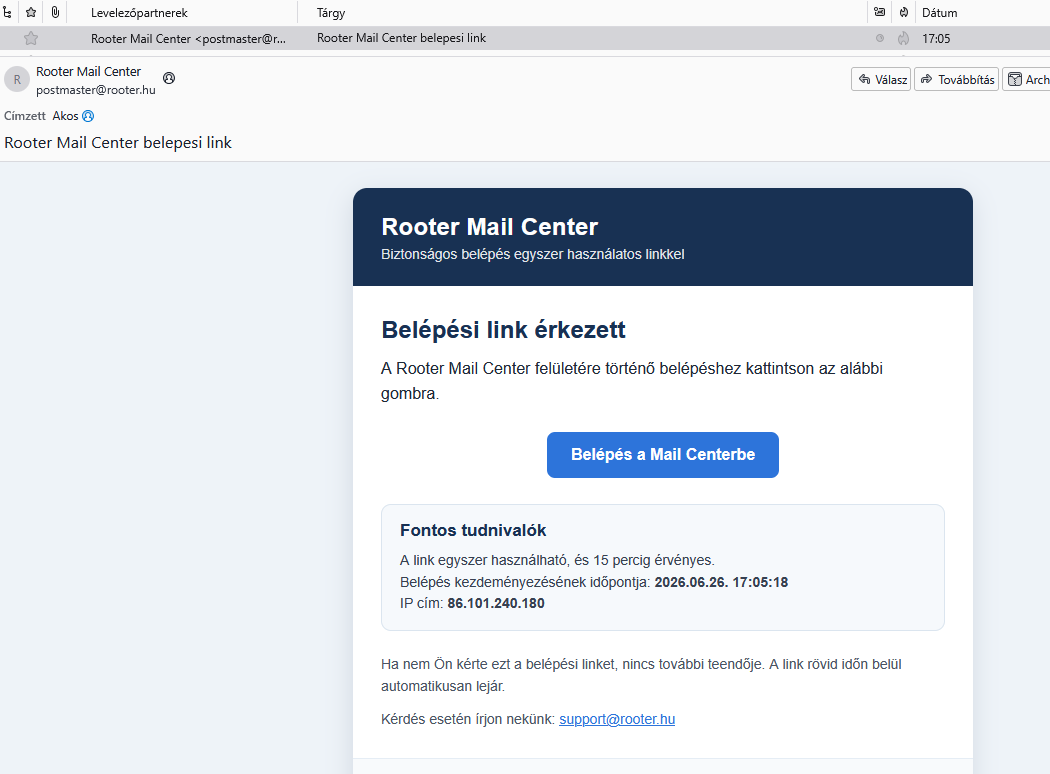Sort by Dátum column header
The height and width of the screenshot is (774, 1050).
pos(940,13)
